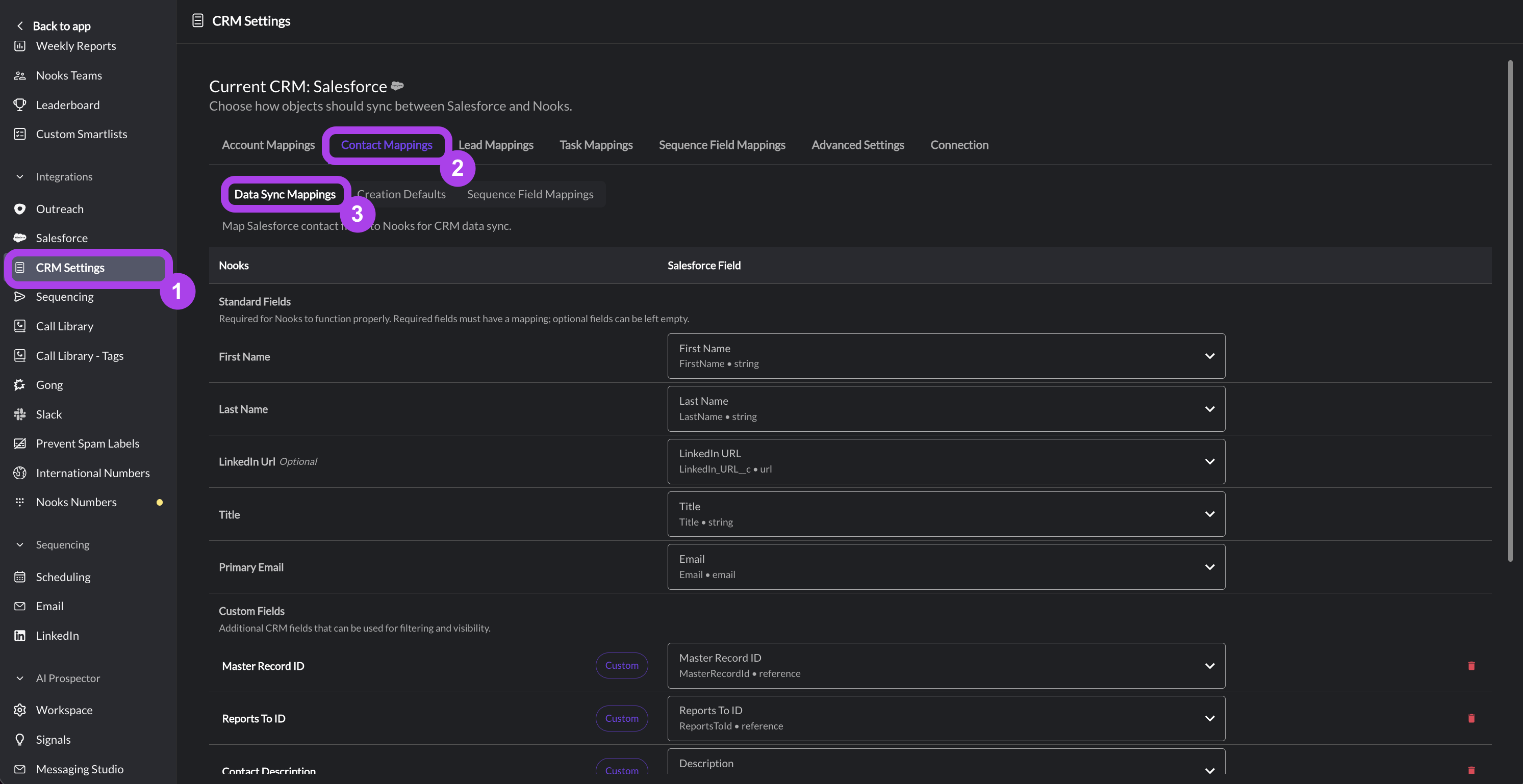1523x784 pixels.
Task: Click the 'Nooks' column header
Action: click(x=234, y=266)
